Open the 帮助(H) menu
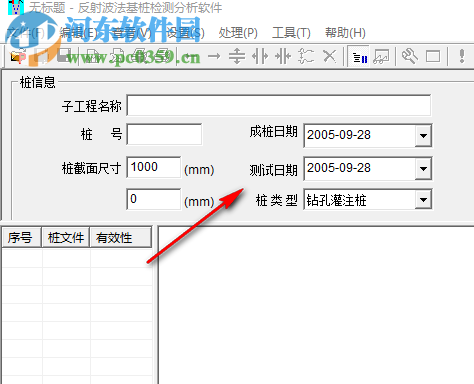 [345, 33]
